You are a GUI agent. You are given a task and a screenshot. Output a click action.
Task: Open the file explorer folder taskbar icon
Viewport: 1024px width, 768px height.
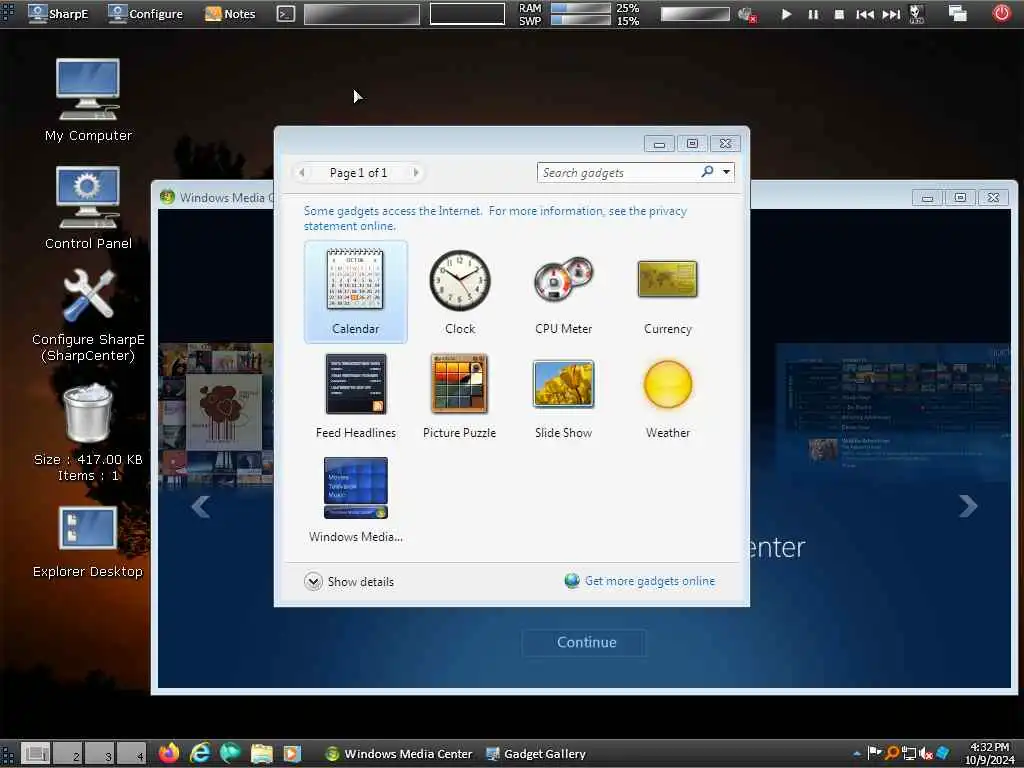(x=261, y=753)
